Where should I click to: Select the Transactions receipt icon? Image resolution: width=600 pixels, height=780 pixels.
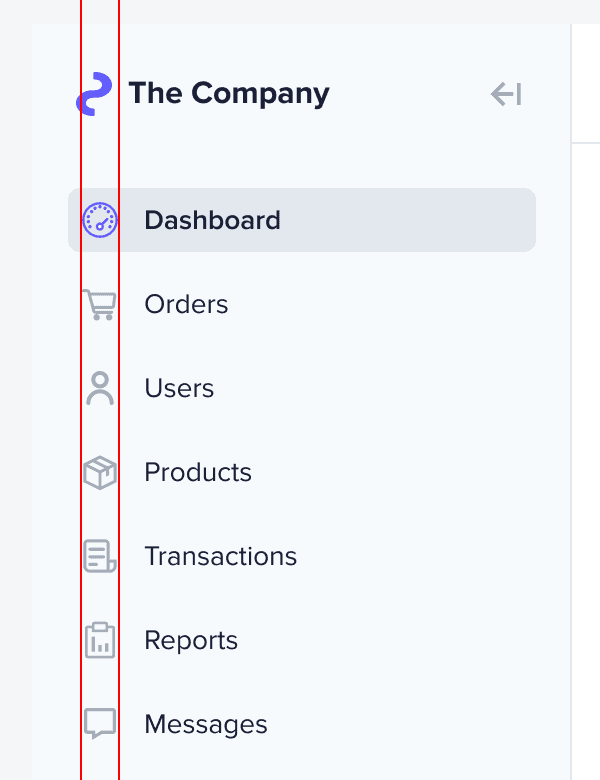click(100, 556)
